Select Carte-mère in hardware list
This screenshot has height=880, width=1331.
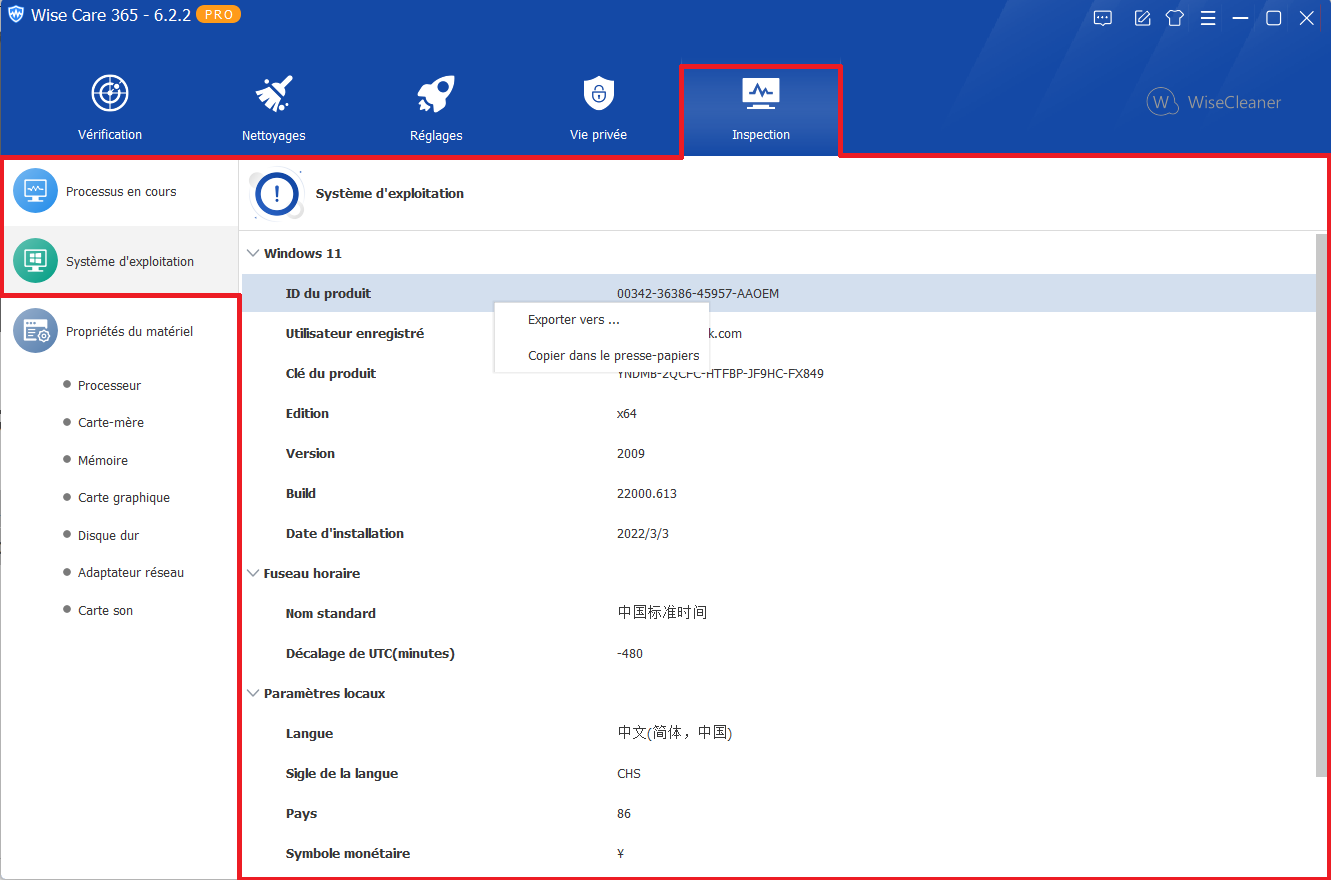coord(111,422)
